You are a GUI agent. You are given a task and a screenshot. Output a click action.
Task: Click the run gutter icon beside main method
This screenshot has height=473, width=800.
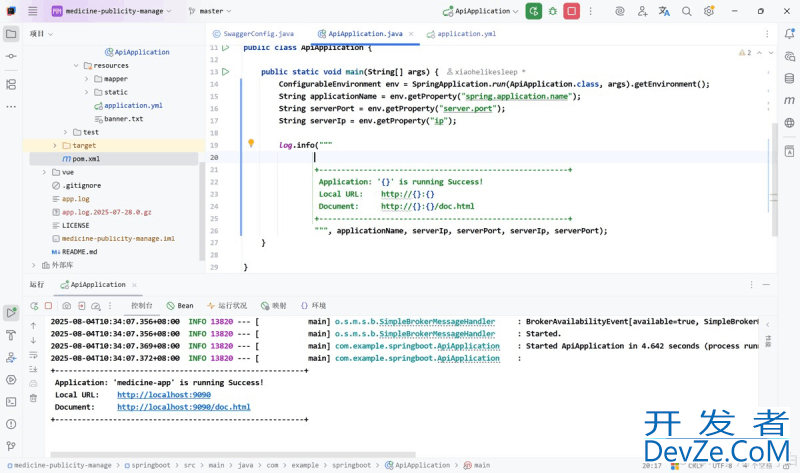coord(226,72)
